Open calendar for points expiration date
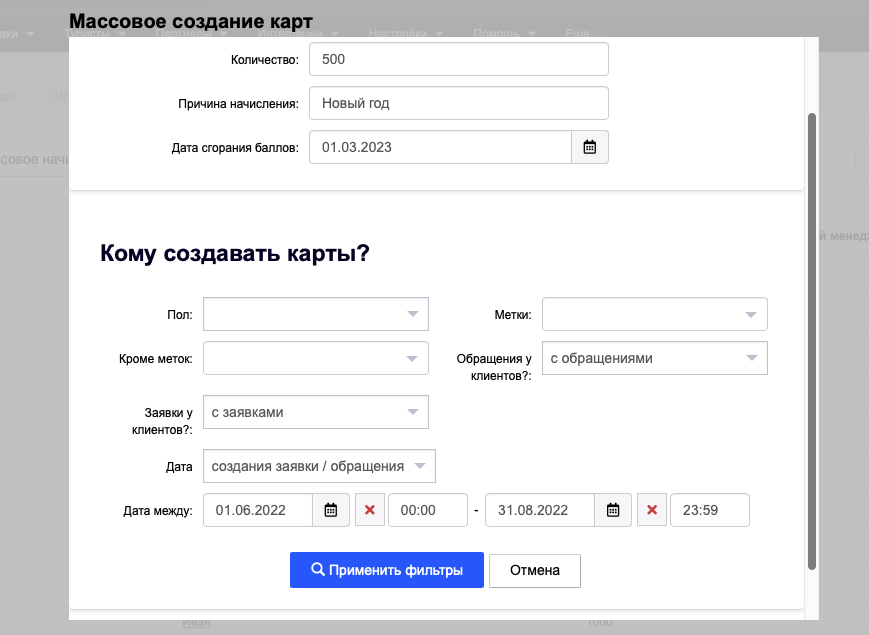The width and height of the screenshot is (869, 635). (x=590, y=147)
